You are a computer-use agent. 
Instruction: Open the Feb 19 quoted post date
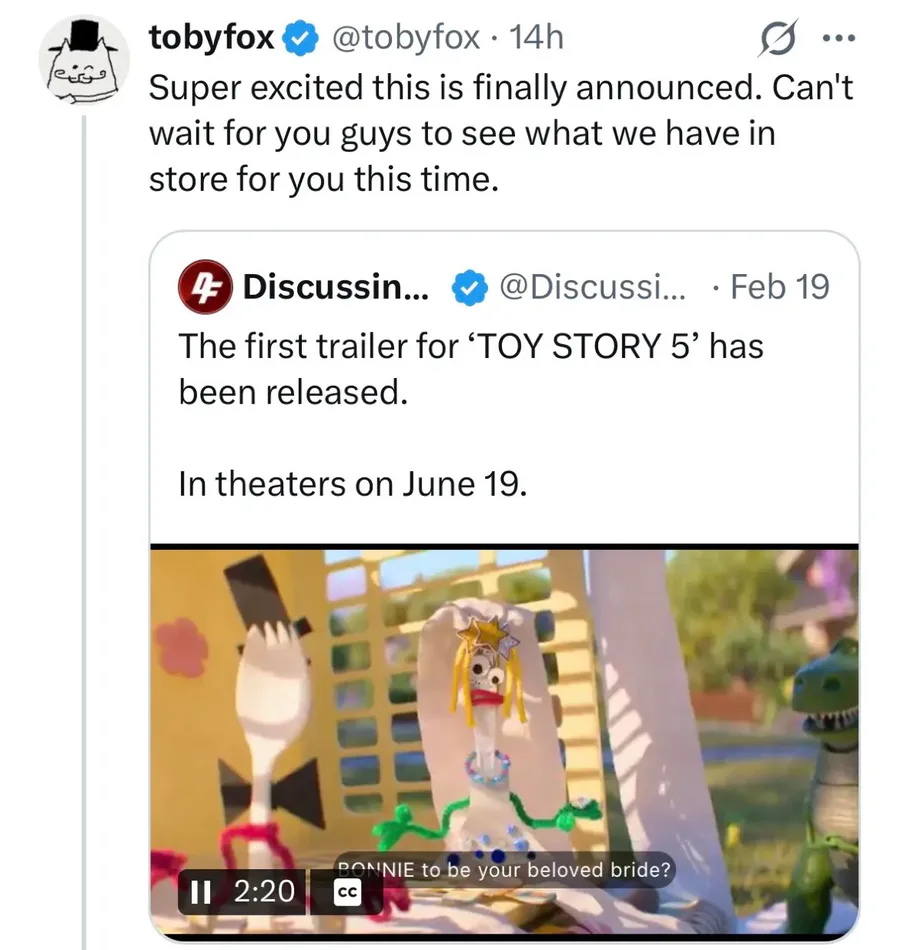[779, 288]
